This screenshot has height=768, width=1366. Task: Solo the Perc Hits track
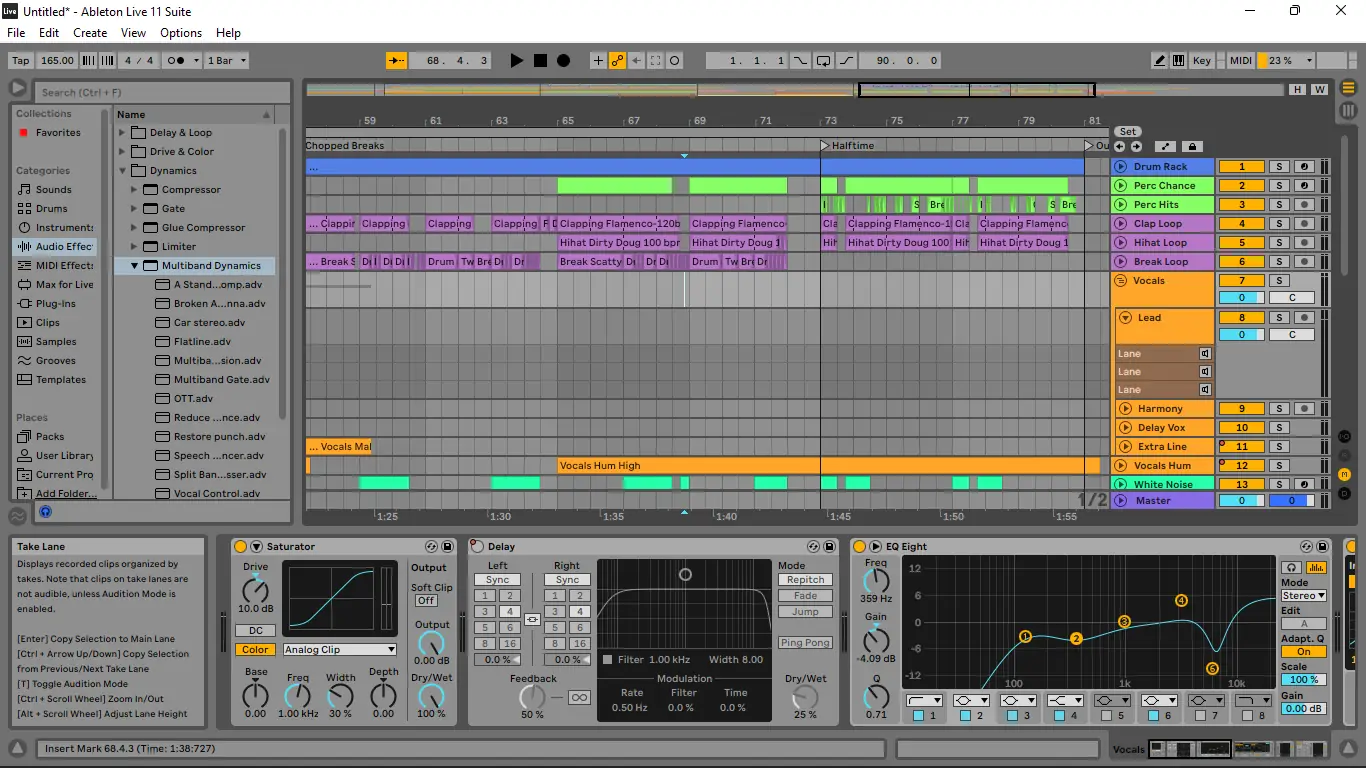(x=1278, y=205)
